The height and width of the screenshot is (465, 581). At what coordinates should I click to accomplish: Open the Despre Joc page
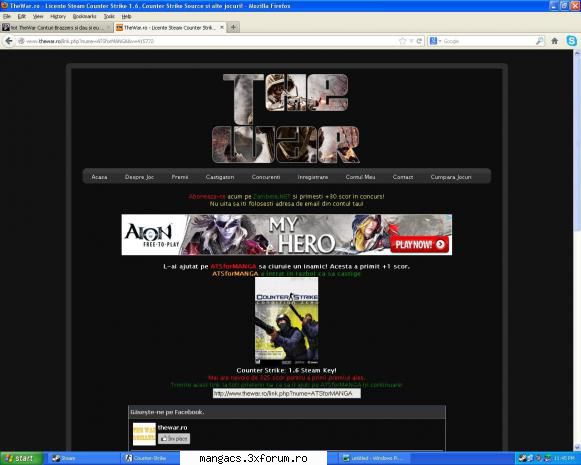coord(139,177)
